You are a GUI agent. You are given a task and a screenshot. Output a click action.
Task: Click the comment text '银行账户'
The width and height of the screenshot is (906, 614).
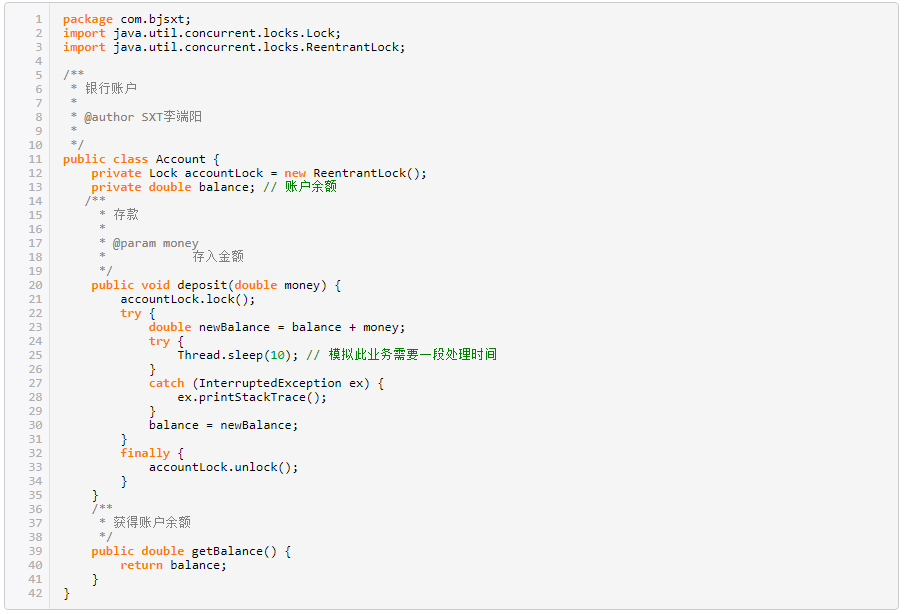coord(111,88)
